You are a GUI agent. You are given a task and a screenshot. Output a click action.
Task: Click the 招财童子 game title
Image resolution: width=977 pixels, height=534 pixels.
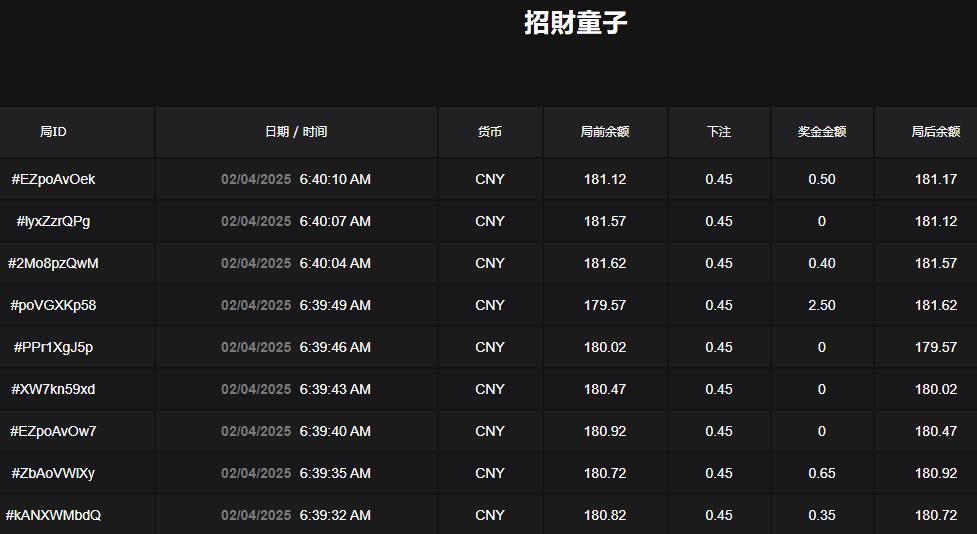click(576, 23)
